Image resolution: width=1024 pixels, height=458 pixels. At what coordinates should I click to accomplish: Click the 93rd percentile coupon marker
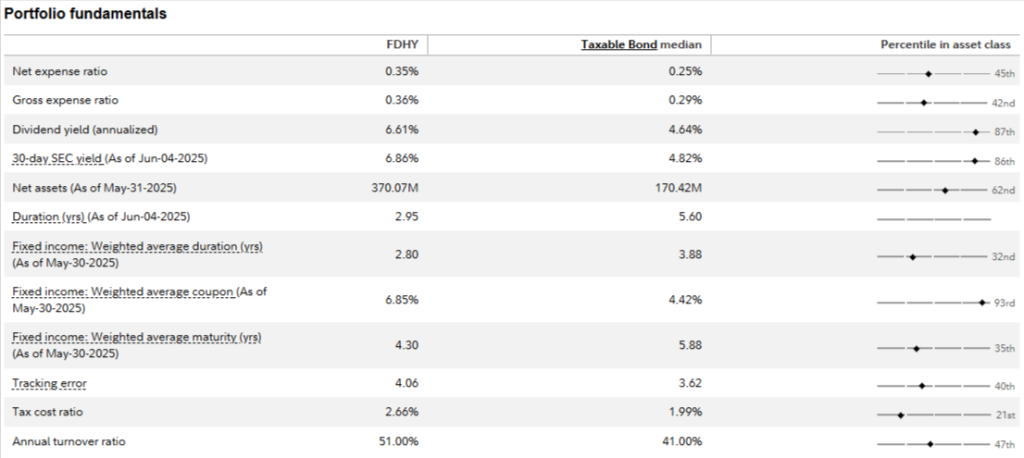pyautogui.click(x=982, y=301)
